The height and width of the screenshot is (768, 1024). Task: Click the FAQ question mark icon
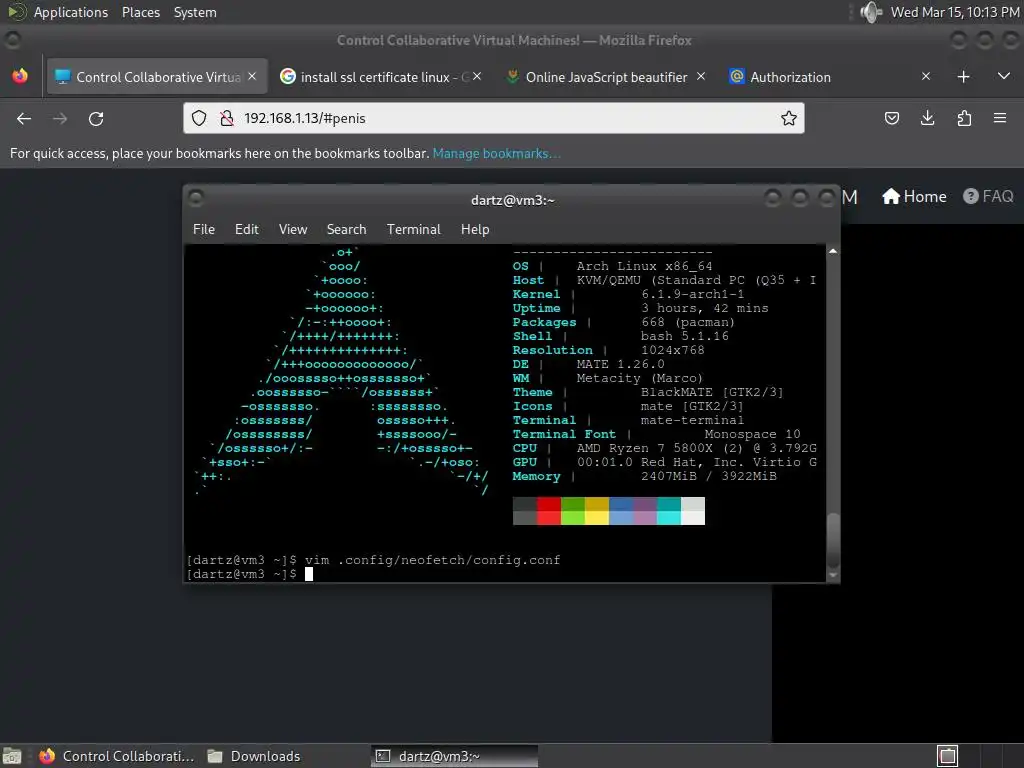970,197
